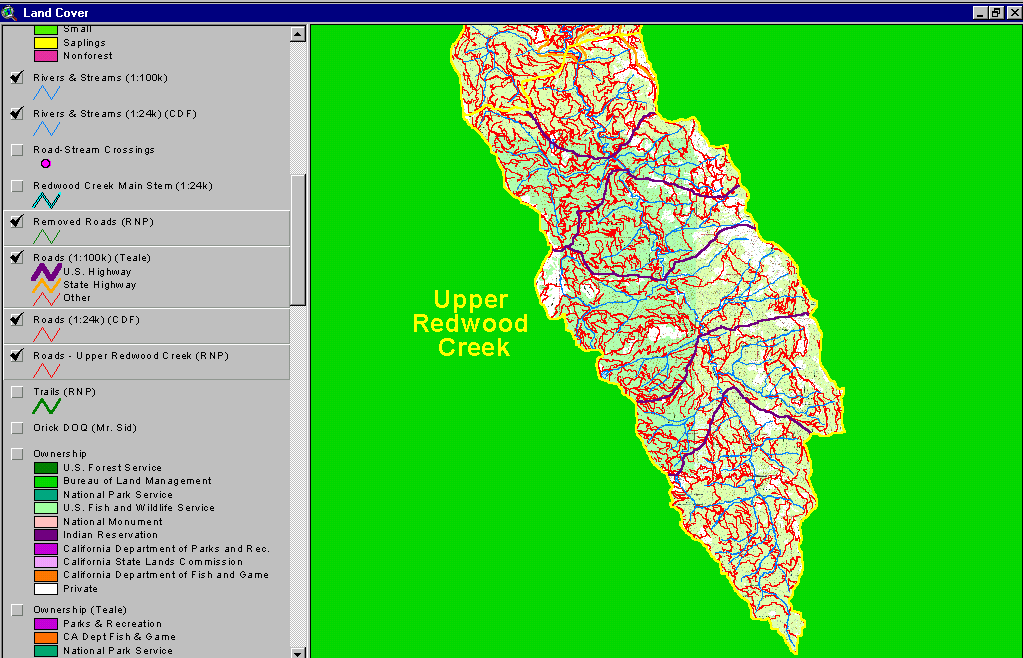1023x658 pixels.
Task: Click the Rivers & Streams (1:100k) blue line symbol
Action: coord(46,93)
